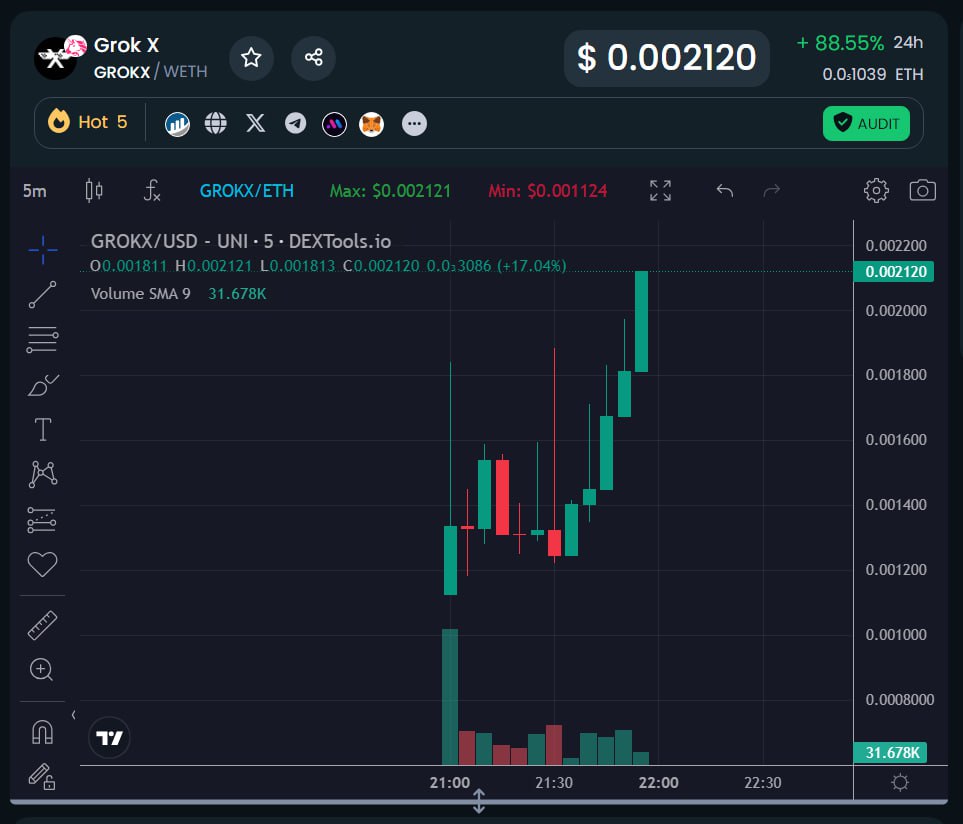963x824 pixels.
Task: Open the Telegram channel link
Action: [295, 123]
